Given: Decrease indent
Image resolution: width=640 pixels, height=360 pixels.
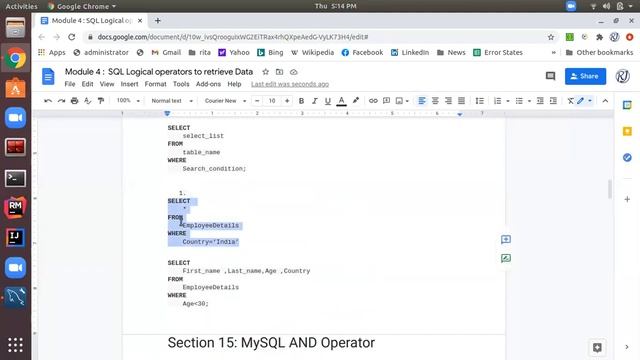Looking at the screenshot, I should click(540, 101).
